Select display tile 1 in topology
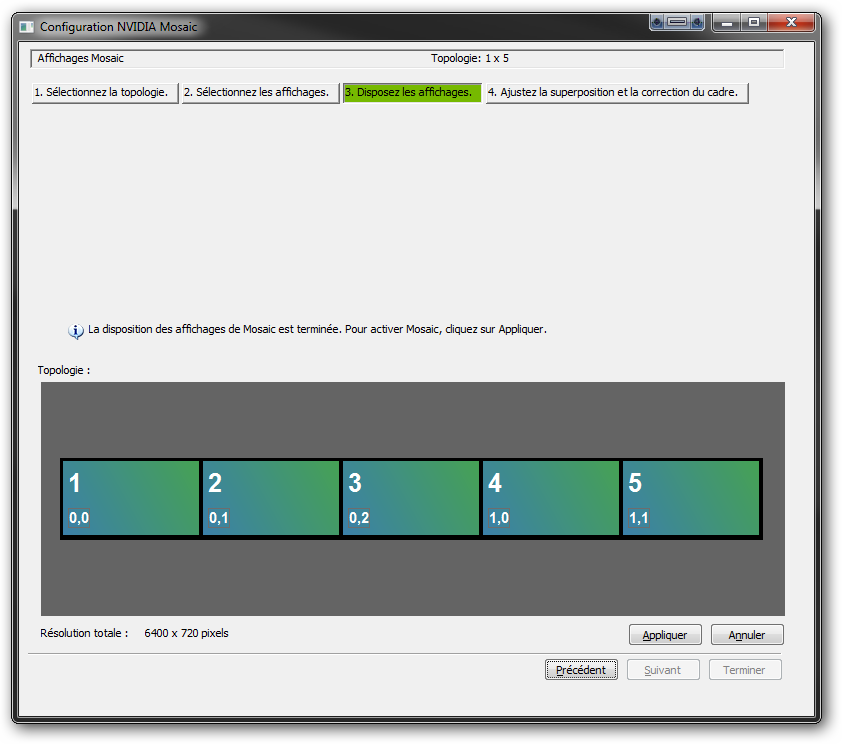Viewport: 842px width, 744px height. (x=131, y=499)
